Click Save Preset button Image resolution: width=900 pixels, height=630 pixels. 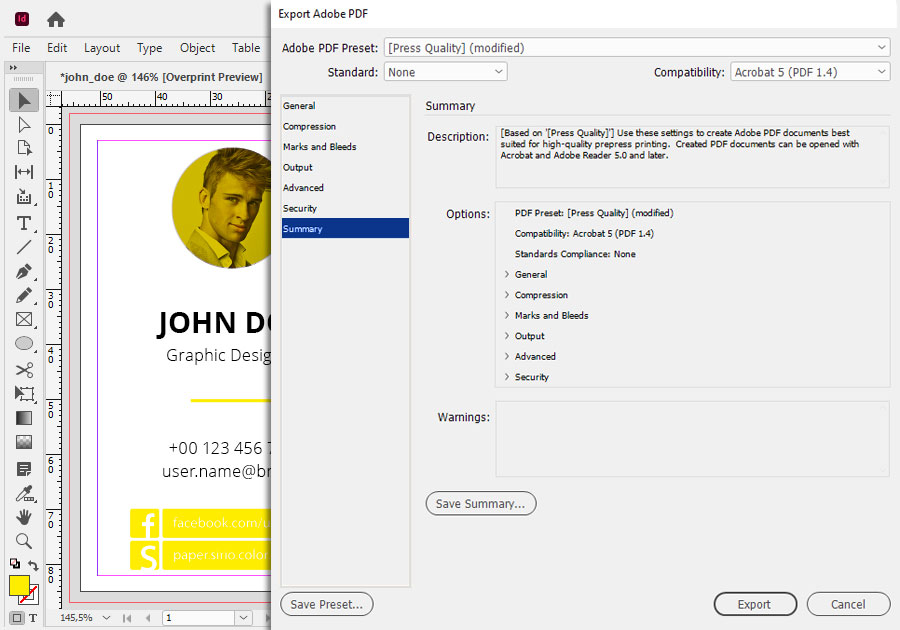click(x=327, y=604)
